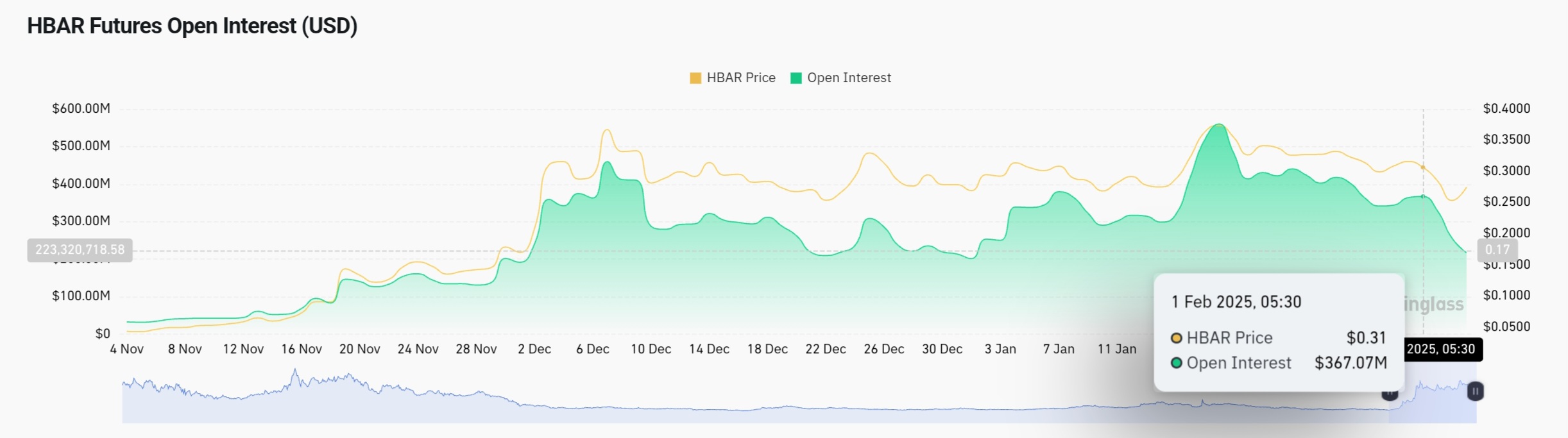This screenshot has height=438, width=1568.
Task: Click the gray 0.17 right-axis crosshair label
Action: [1497, 250]
